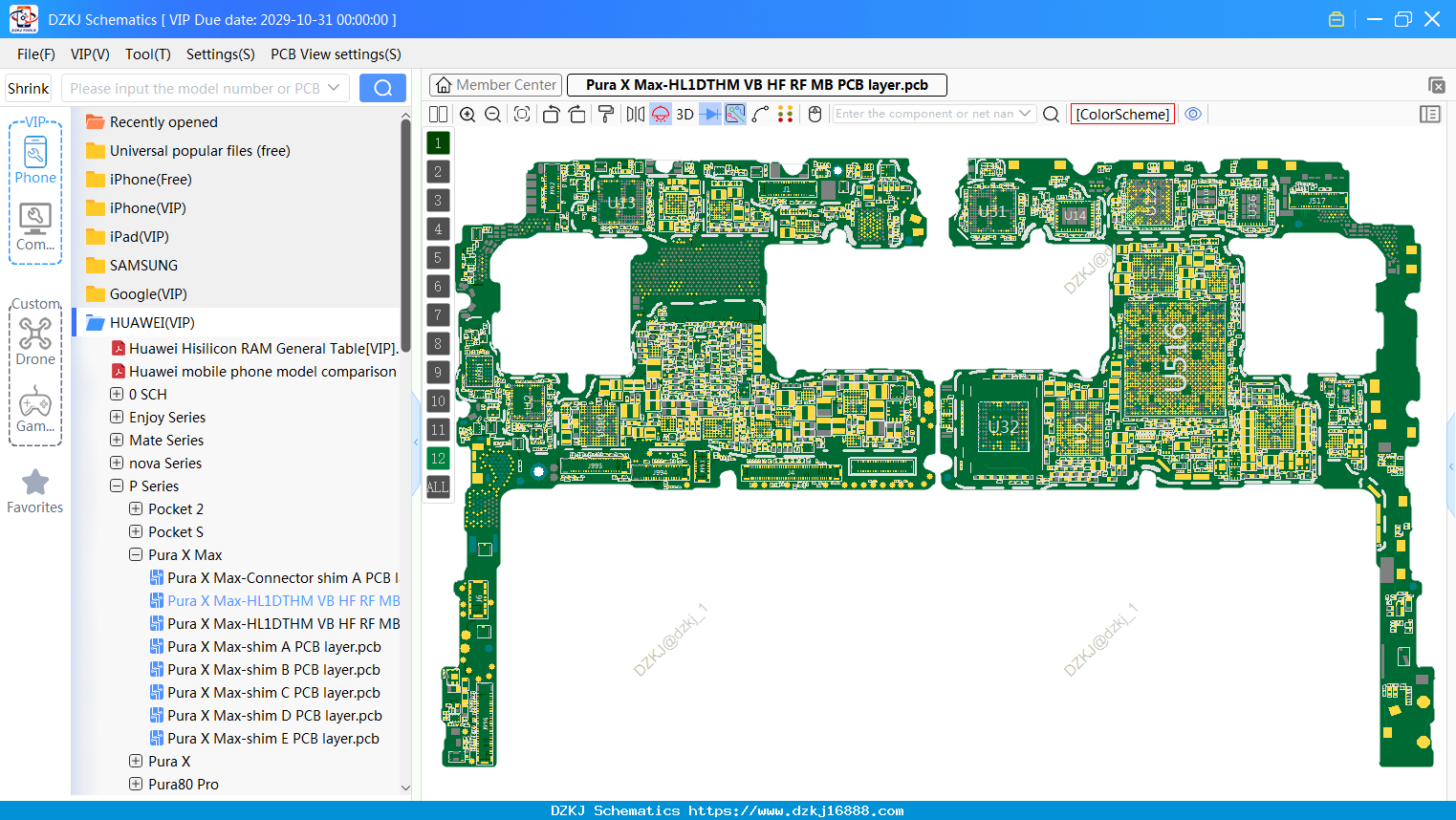Toggle the eye visibility icon
Viewport: 1456px width, 820px height.
pyautogui.click(x=1193, y=114)
